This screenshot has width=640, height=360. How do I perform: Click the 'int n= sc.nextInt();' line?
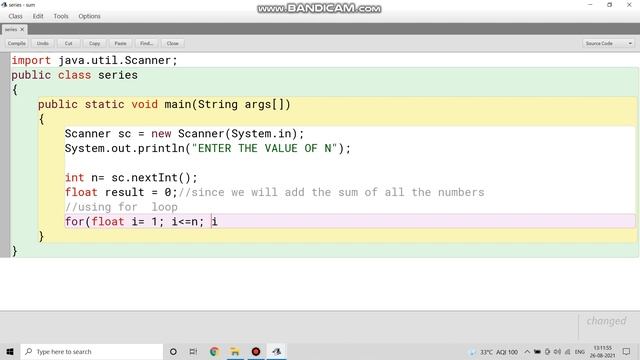[x=131, y=178]
